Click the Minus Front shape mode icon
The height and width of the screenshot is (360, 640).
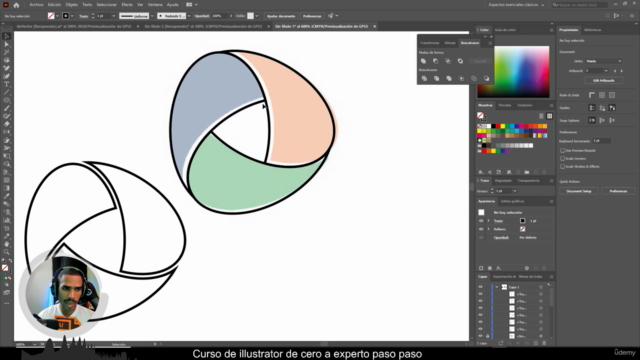(x=436, y=61)
